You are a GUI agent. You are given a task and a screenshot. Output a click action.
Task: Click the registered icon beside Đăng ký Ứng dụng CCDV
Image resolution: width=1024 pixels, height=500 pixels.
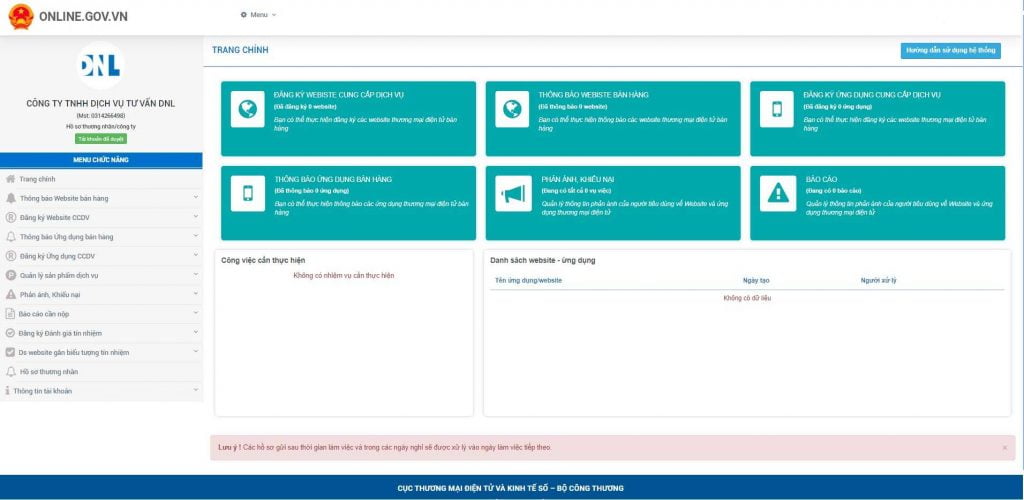pyautogui.click(x=10, y=256)
